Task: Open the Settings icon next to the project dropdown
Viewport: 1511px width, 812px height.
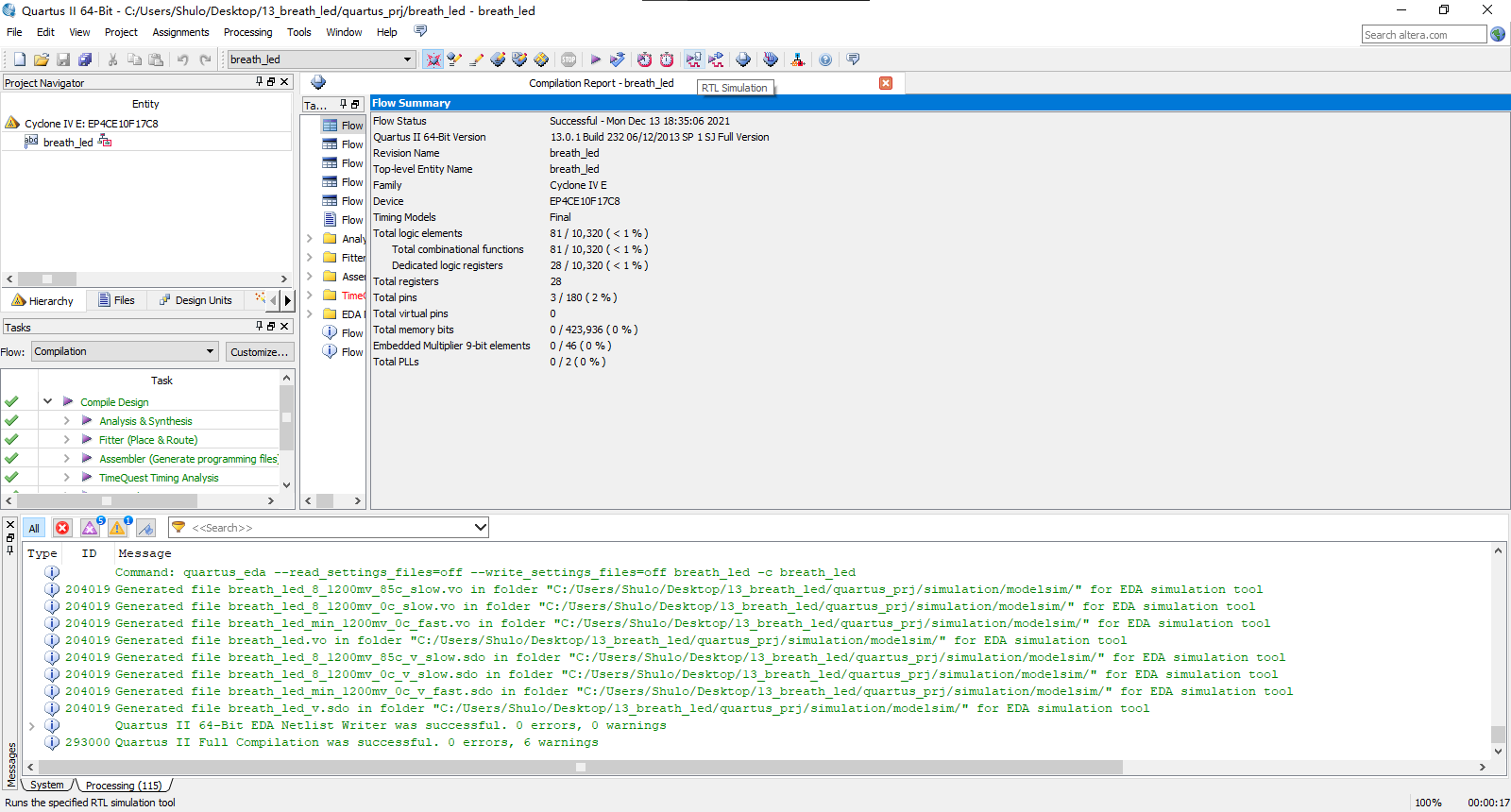Action: pyautogui.click(x=433, y=59)
